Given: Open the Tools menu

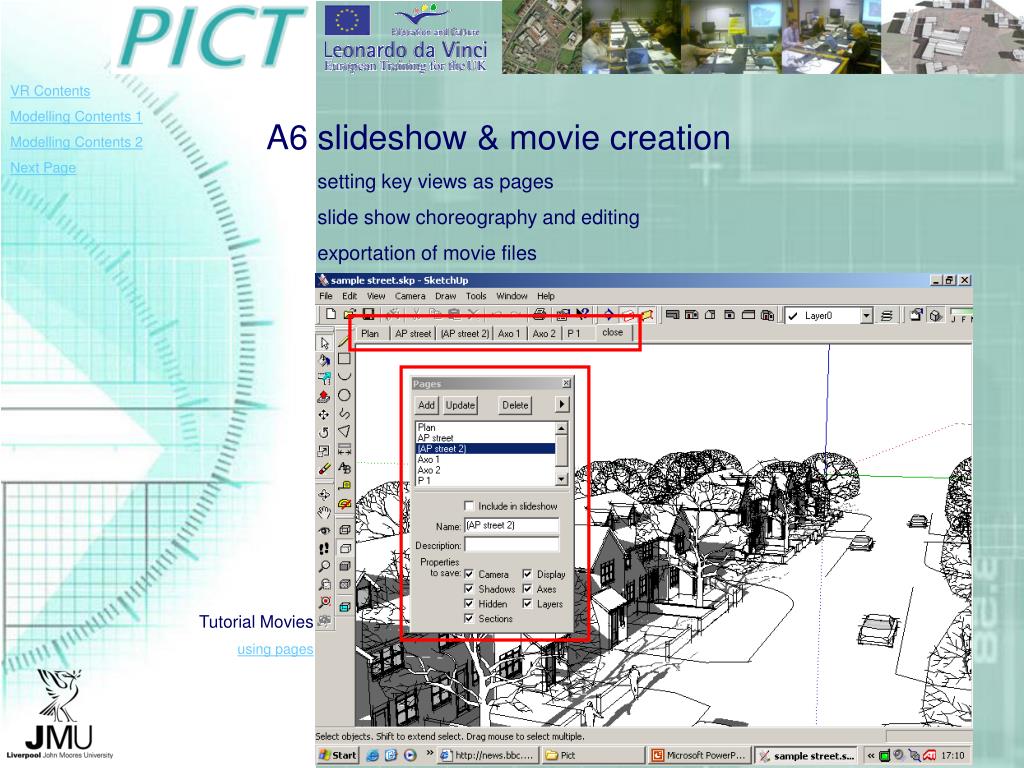Looking at the screenshot, I should point(476,296).
